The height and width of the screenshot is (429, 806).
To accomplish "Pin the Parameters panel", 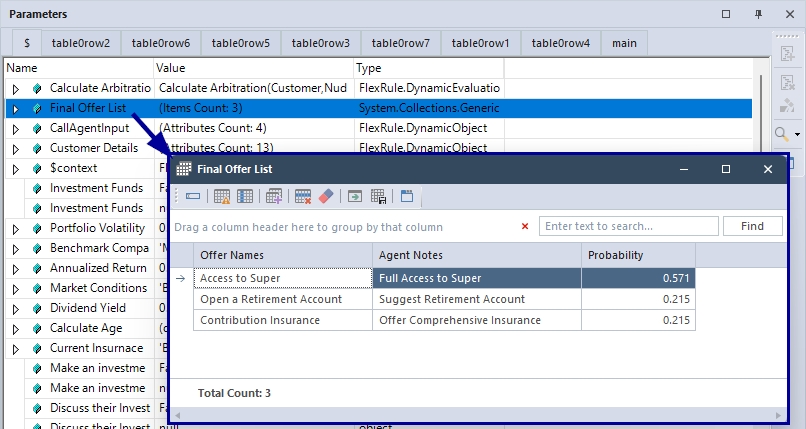I will pos(758,14).
